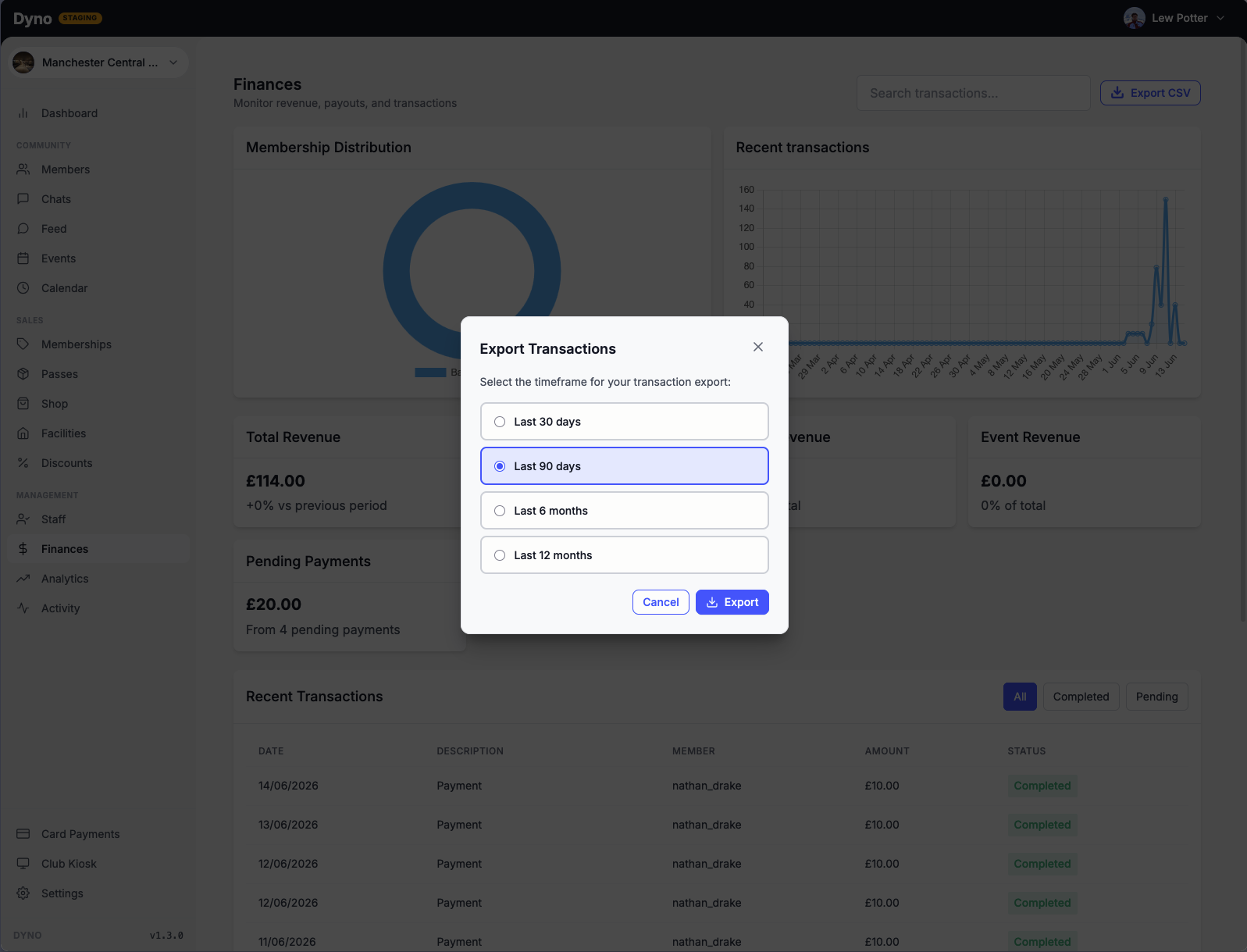The image size is (1247, 952).
Task: Expand the Manchester Central club switcher chevron
Action: click(x=173, y=62)
